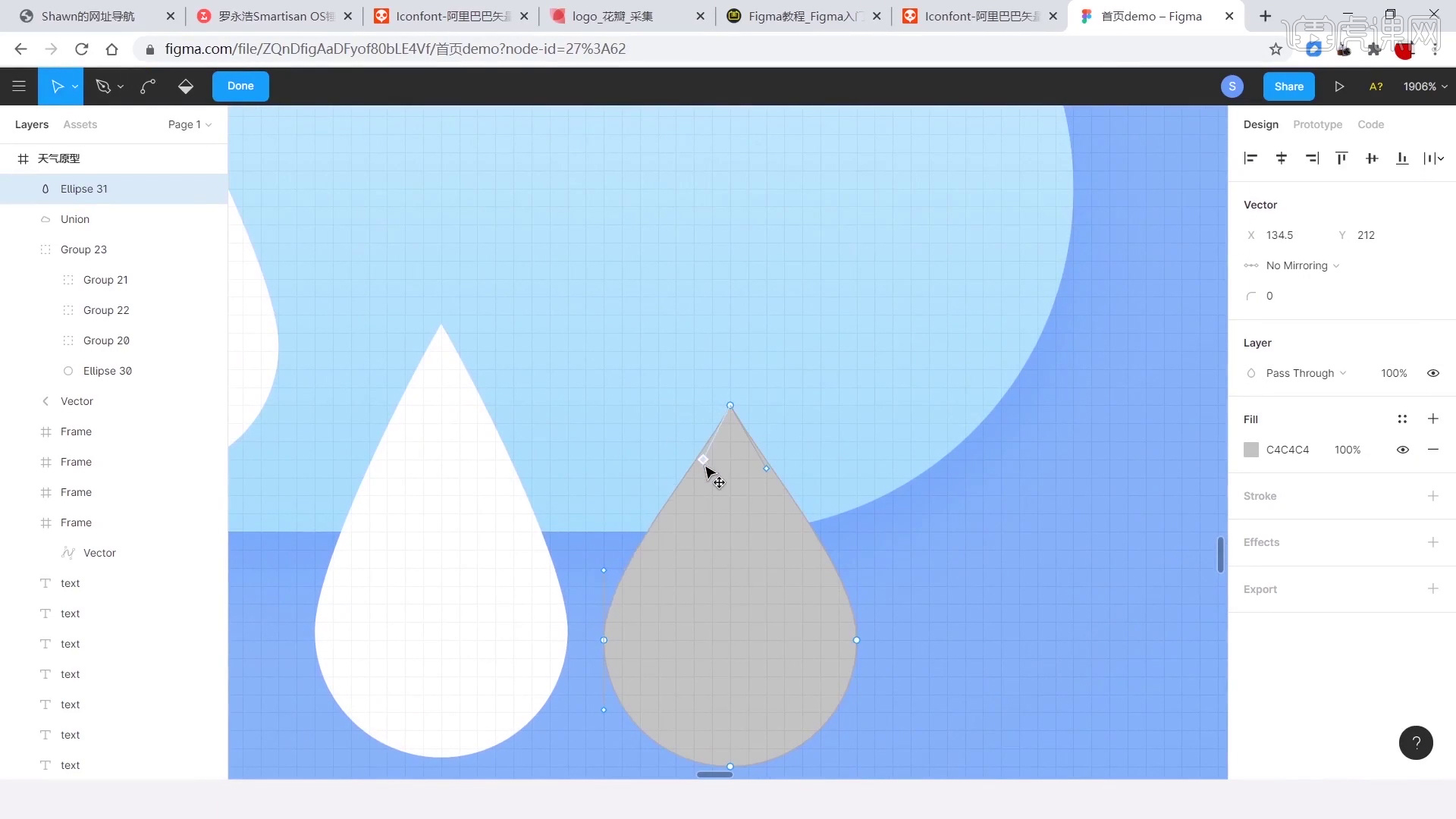Click the Share button

pyautogui.click(x=1289, y=86)
